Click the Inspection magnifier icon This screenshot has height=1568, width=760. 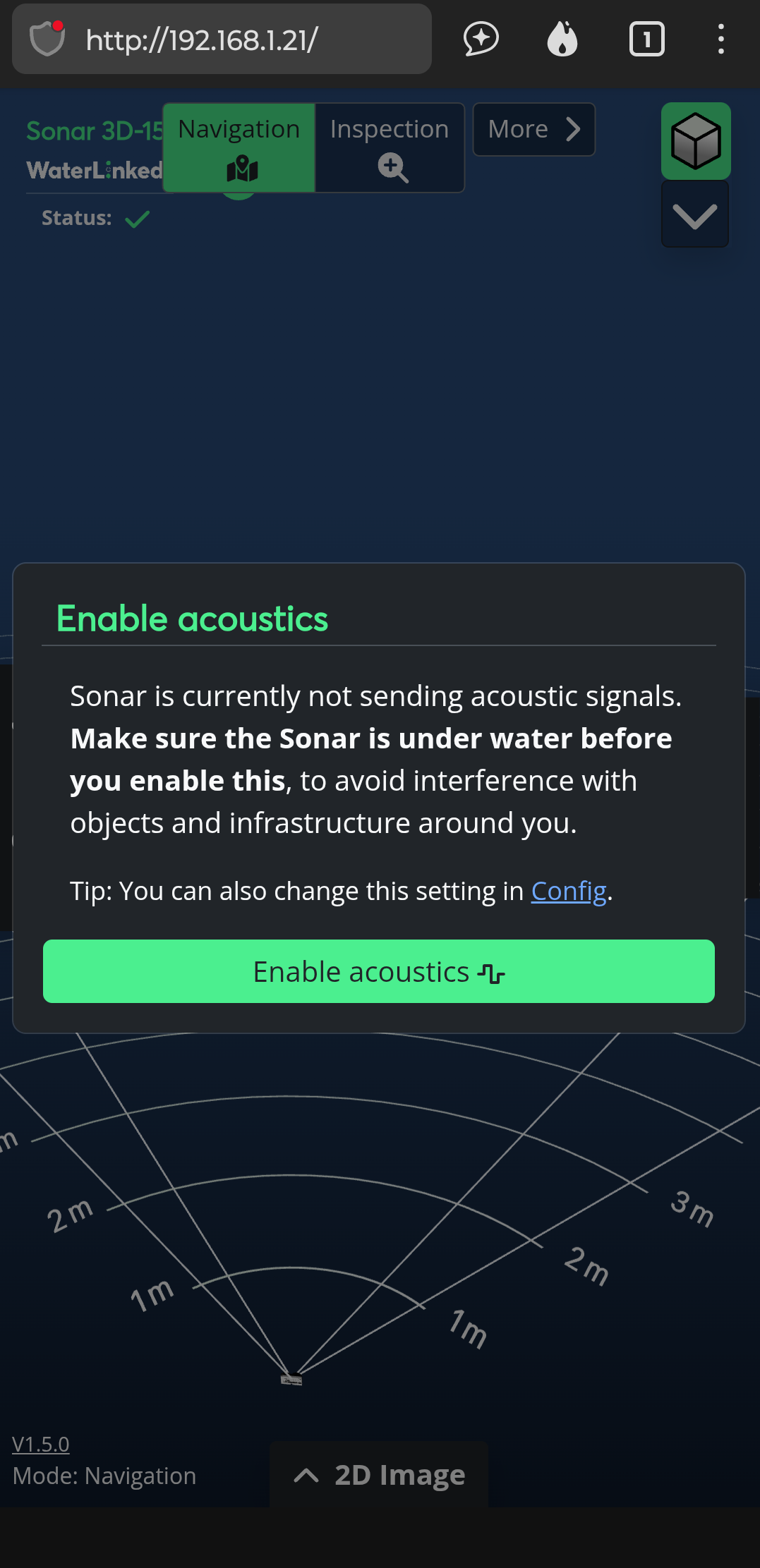tap(392, 169)
